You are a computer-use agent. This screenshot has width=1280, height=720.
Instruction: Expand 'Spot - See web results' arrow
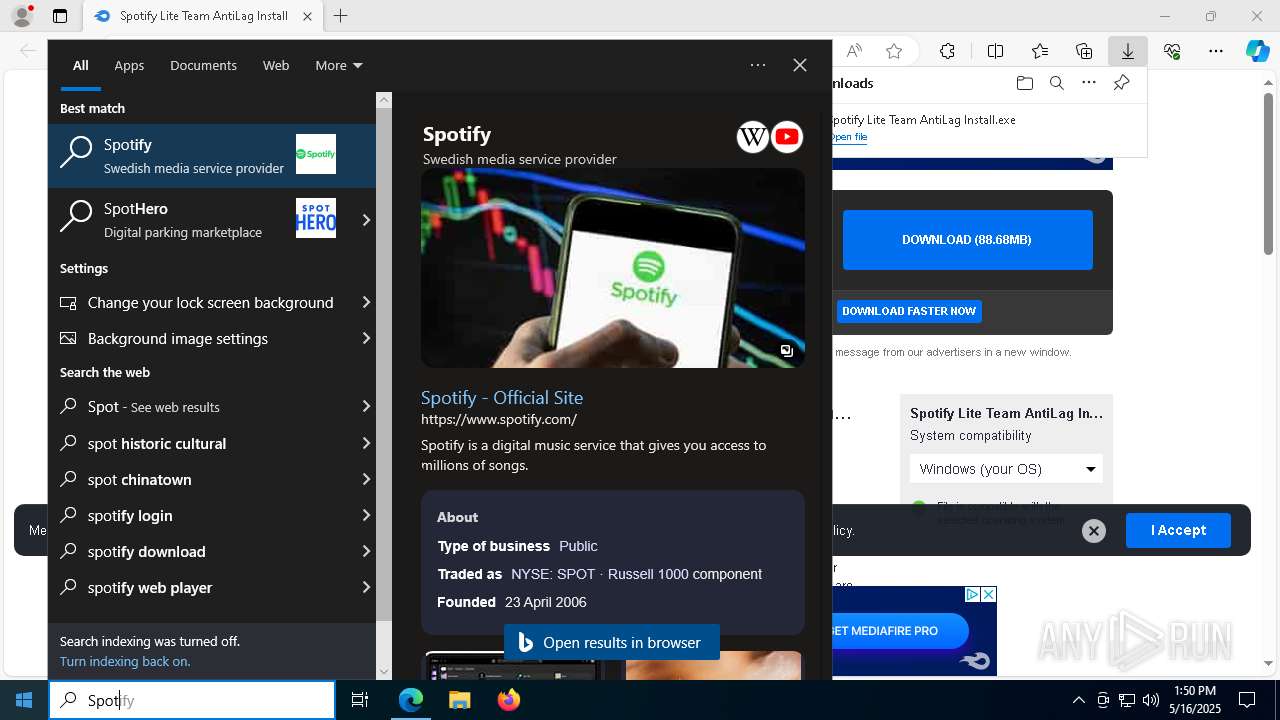coord(366,406)
